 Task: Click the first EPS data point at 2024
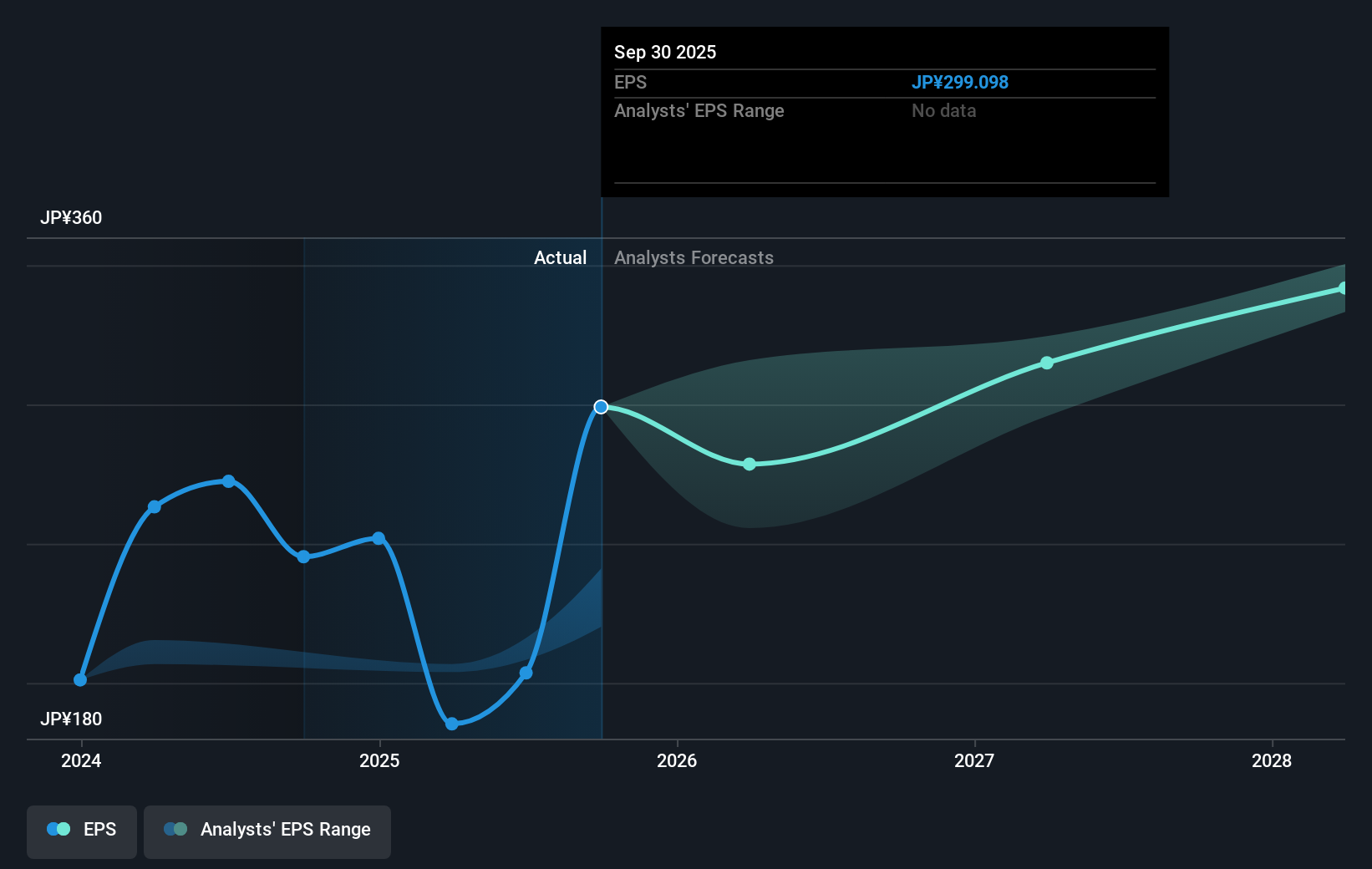point(80,679)
